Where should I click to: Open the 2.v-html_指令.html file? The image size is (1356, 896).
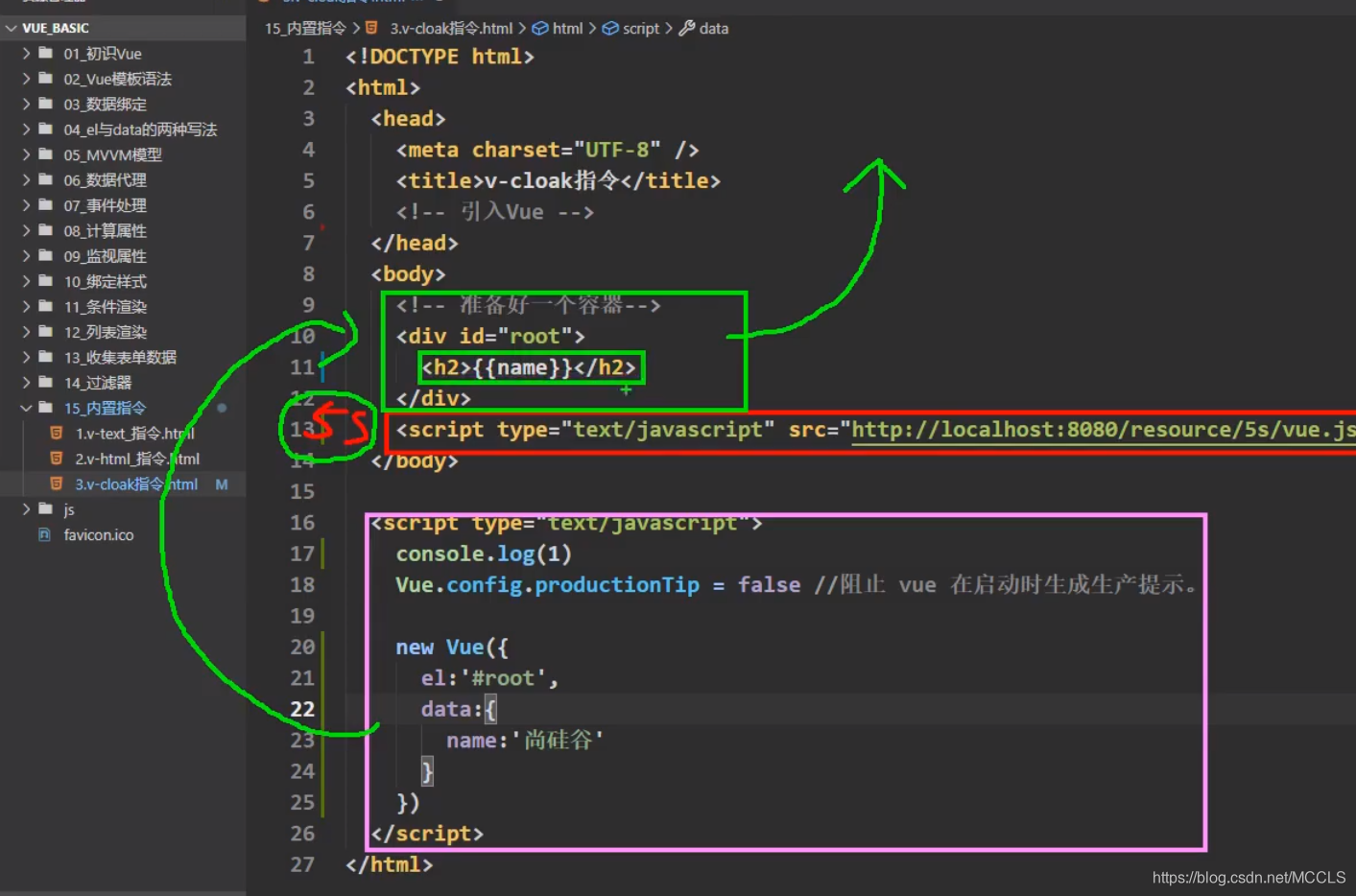click(137, 459)
